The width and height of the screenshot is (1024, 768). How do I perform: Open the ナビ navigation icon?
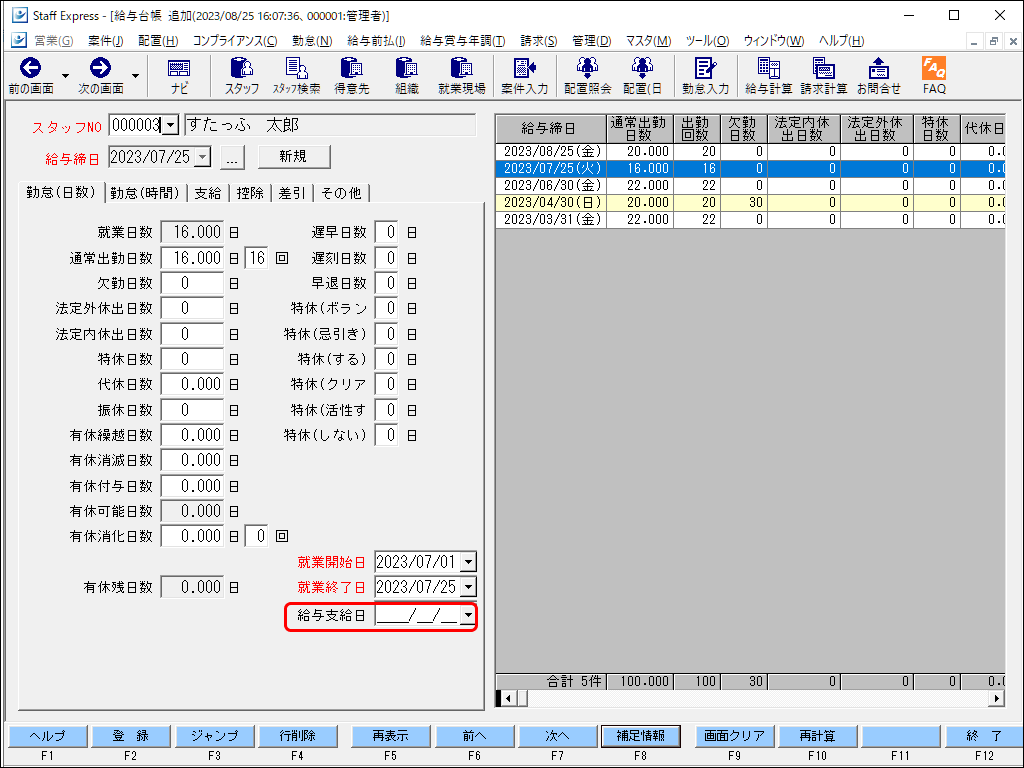[178, 76]
